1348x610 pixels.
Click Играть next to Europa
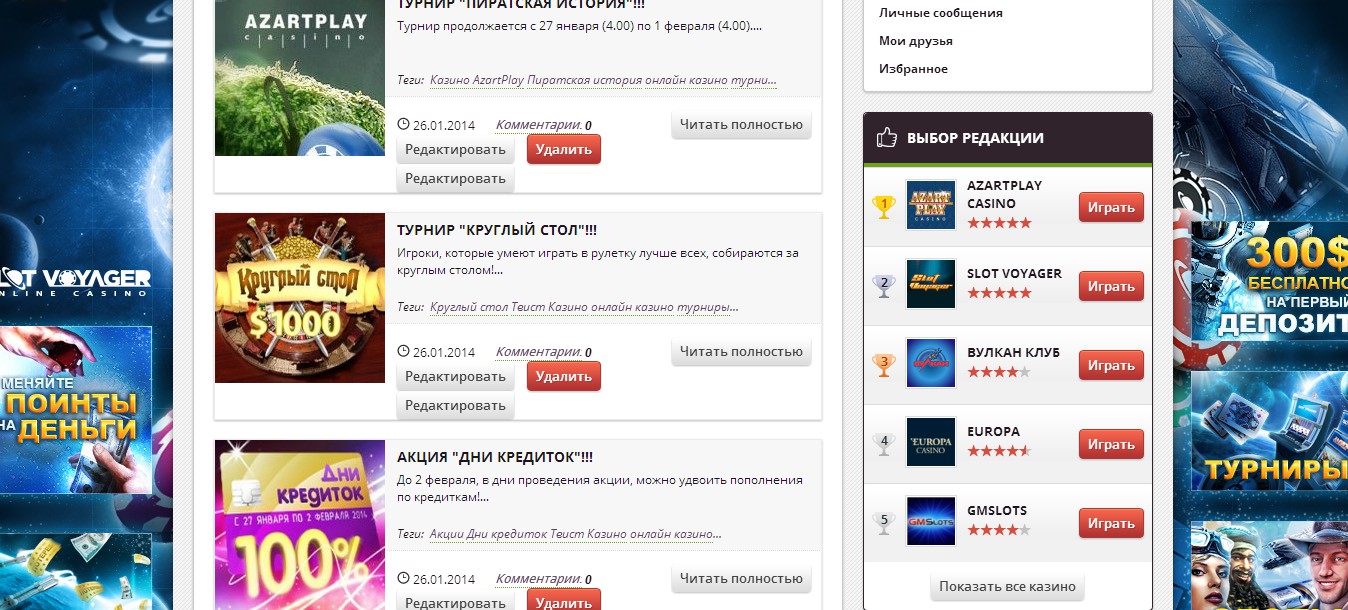pyautogui.click(x=1111, y=444)
